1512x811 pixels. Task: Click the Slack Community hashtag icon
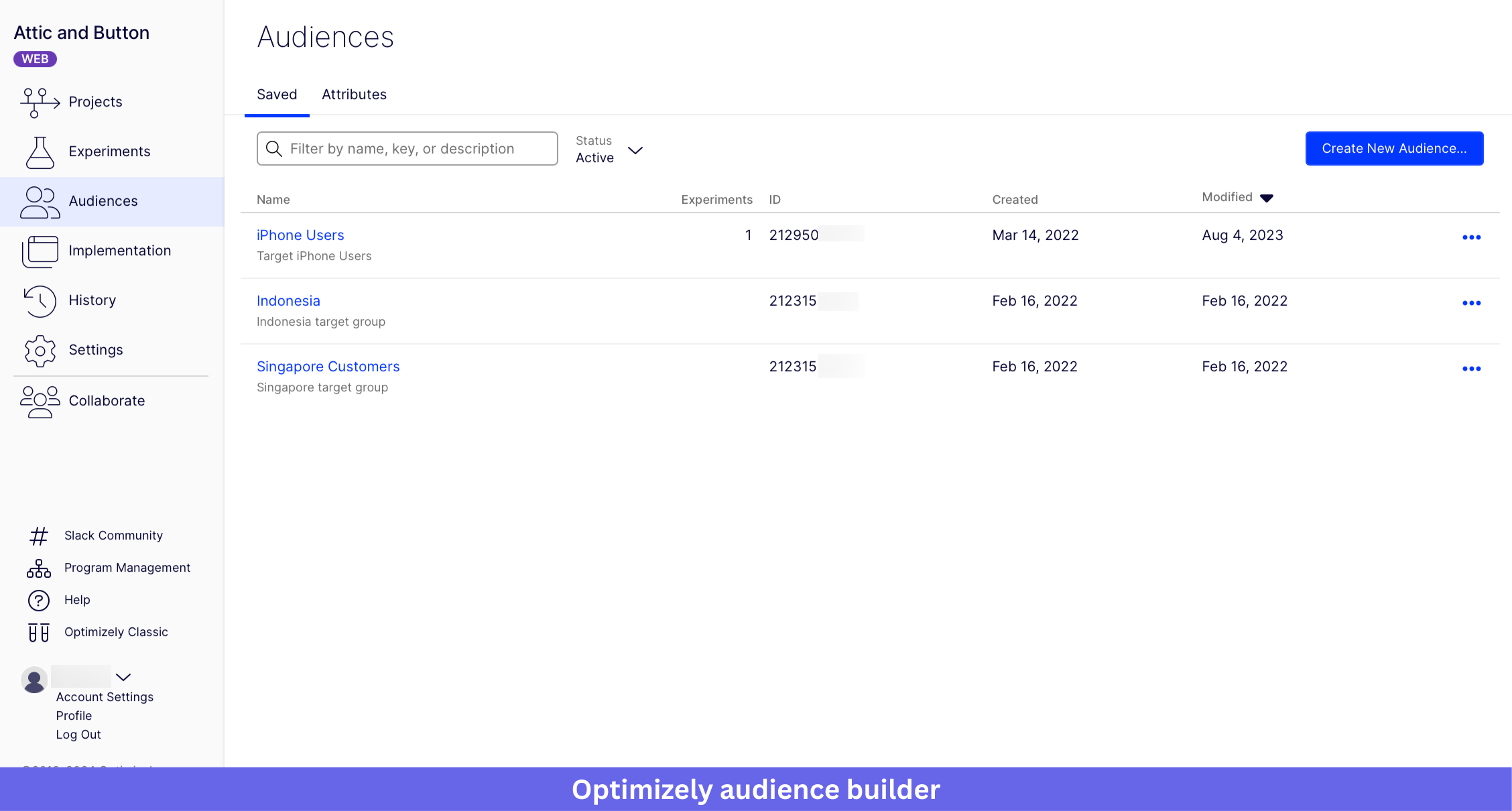pyautogui.click(x=38, y=535)
